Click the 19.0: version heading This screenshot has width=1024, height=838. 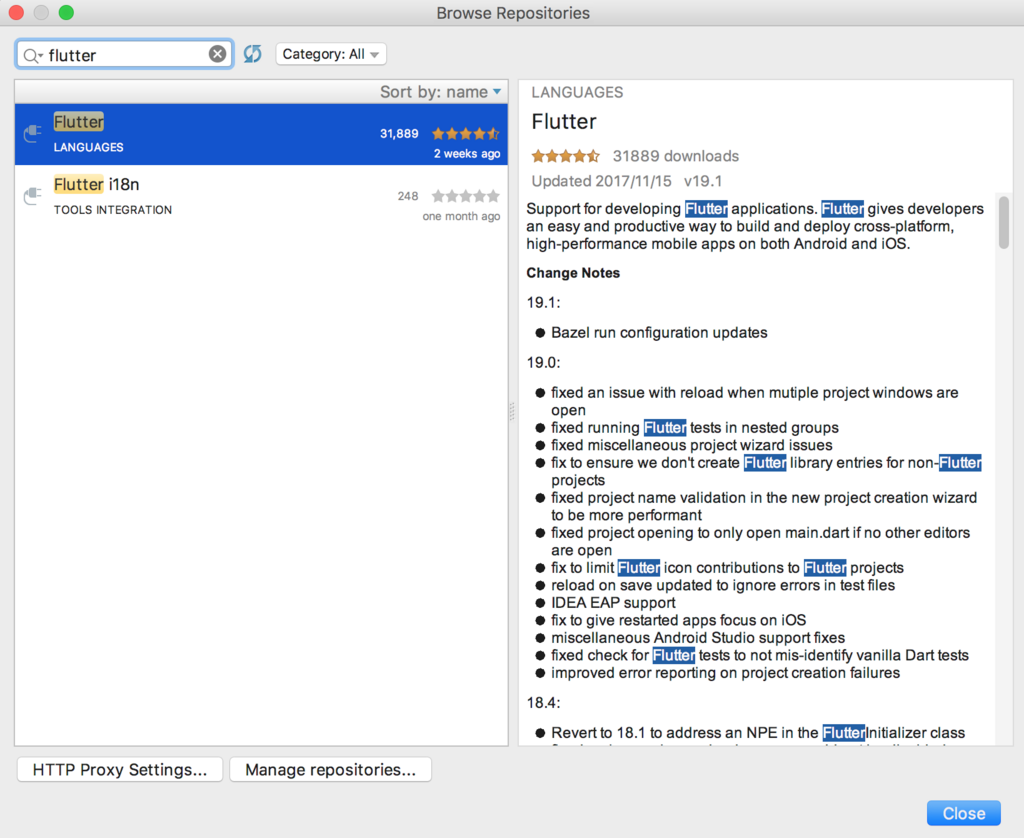543,363
